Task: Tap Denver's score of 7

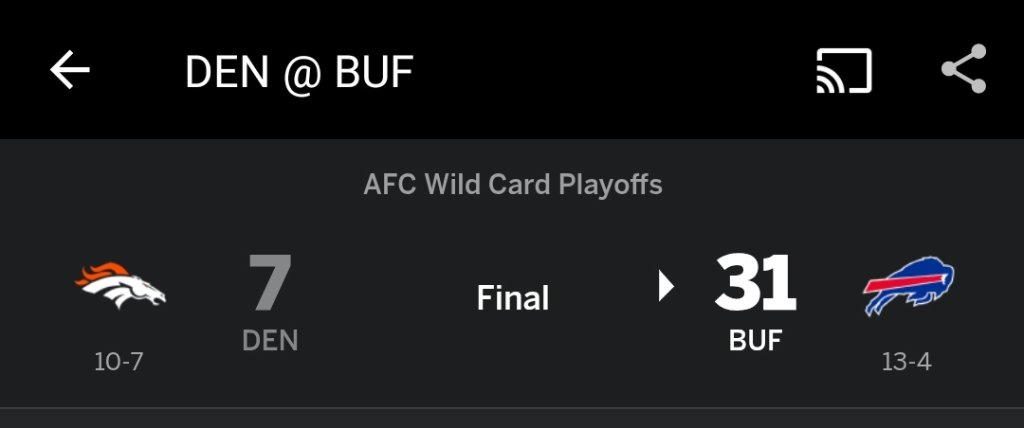Action: 269,284
